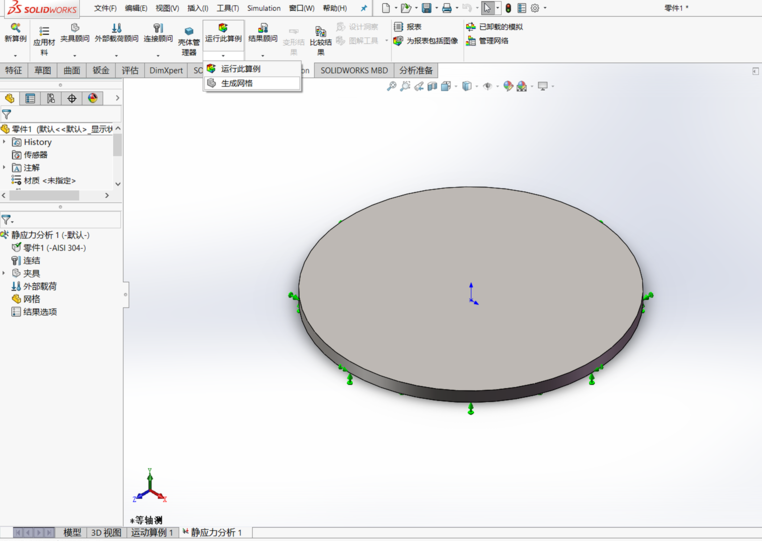Switch to the 分析准备 ribbon tab
Screen dimensions: 762x541
tap(416, 70)
